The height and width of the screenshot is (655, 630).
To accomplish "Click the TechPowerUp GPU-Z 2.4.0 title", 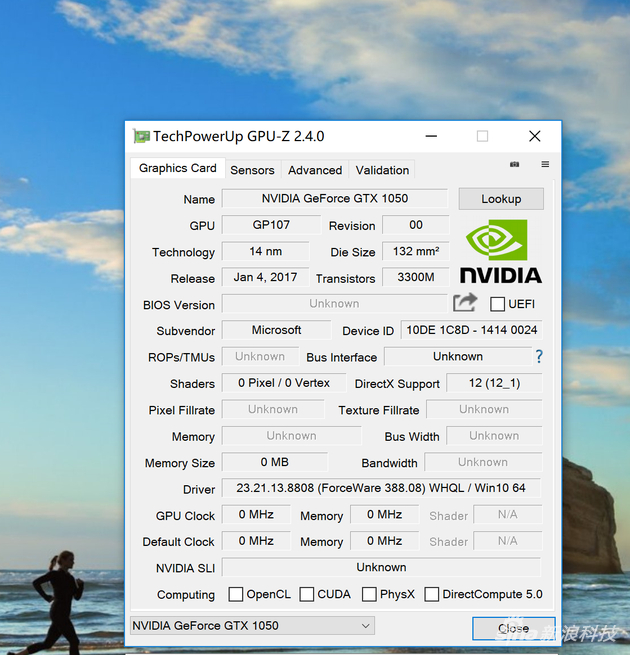I will 239,136.
